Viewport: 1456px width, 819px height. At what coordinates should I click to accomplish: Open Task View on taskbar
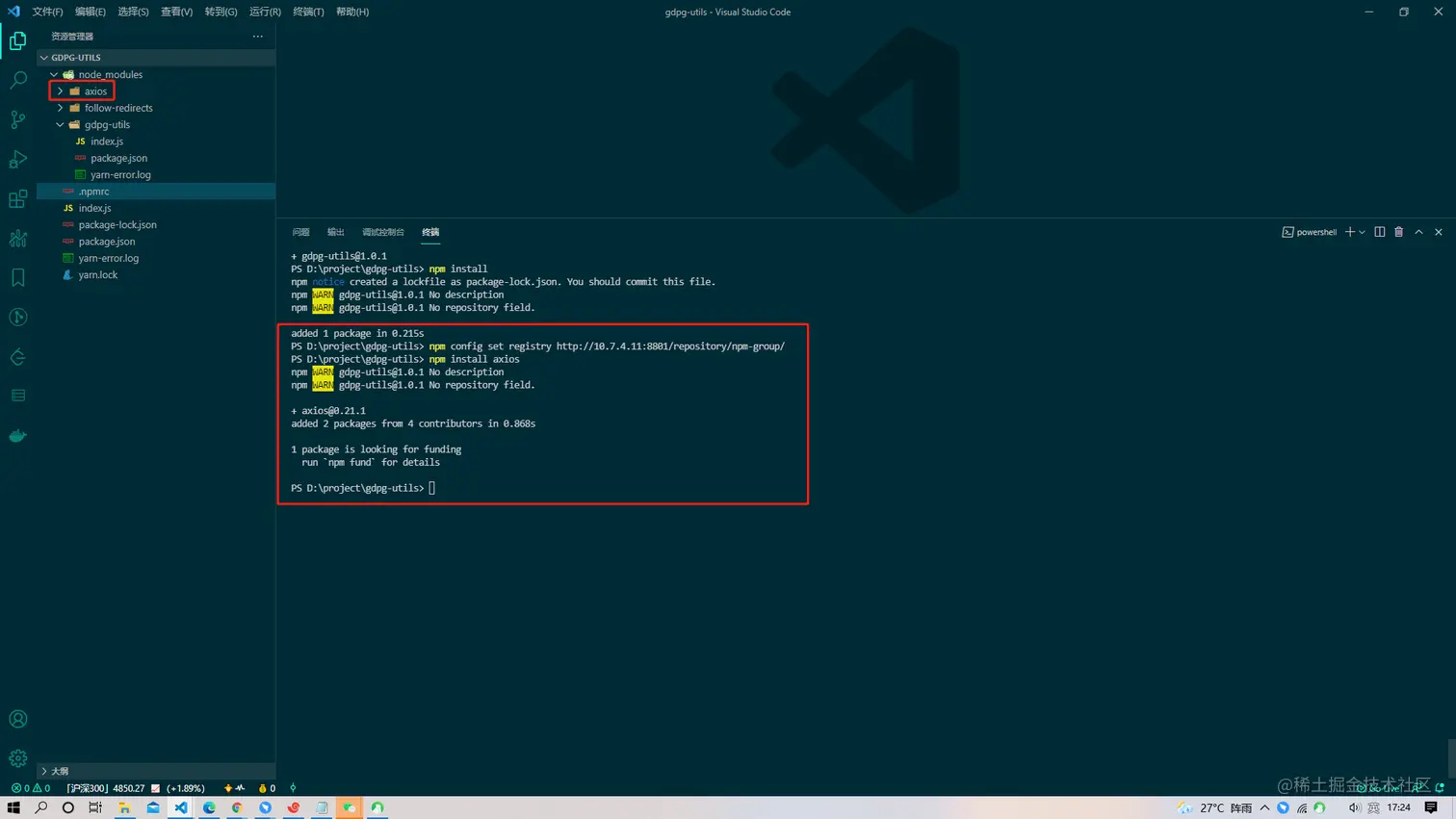click(x=95, y=807)
